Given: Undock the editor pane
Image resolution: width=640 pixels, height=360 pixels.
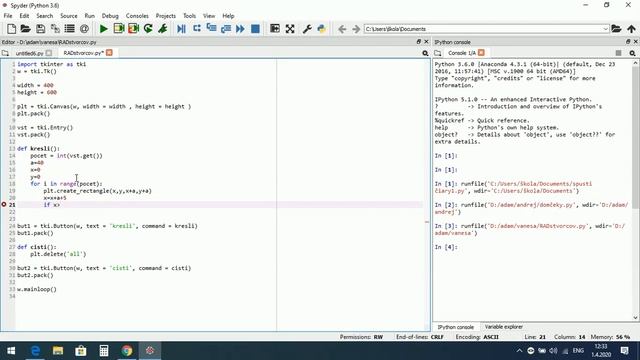Looking at the screenshot, I should pos(419,42).
